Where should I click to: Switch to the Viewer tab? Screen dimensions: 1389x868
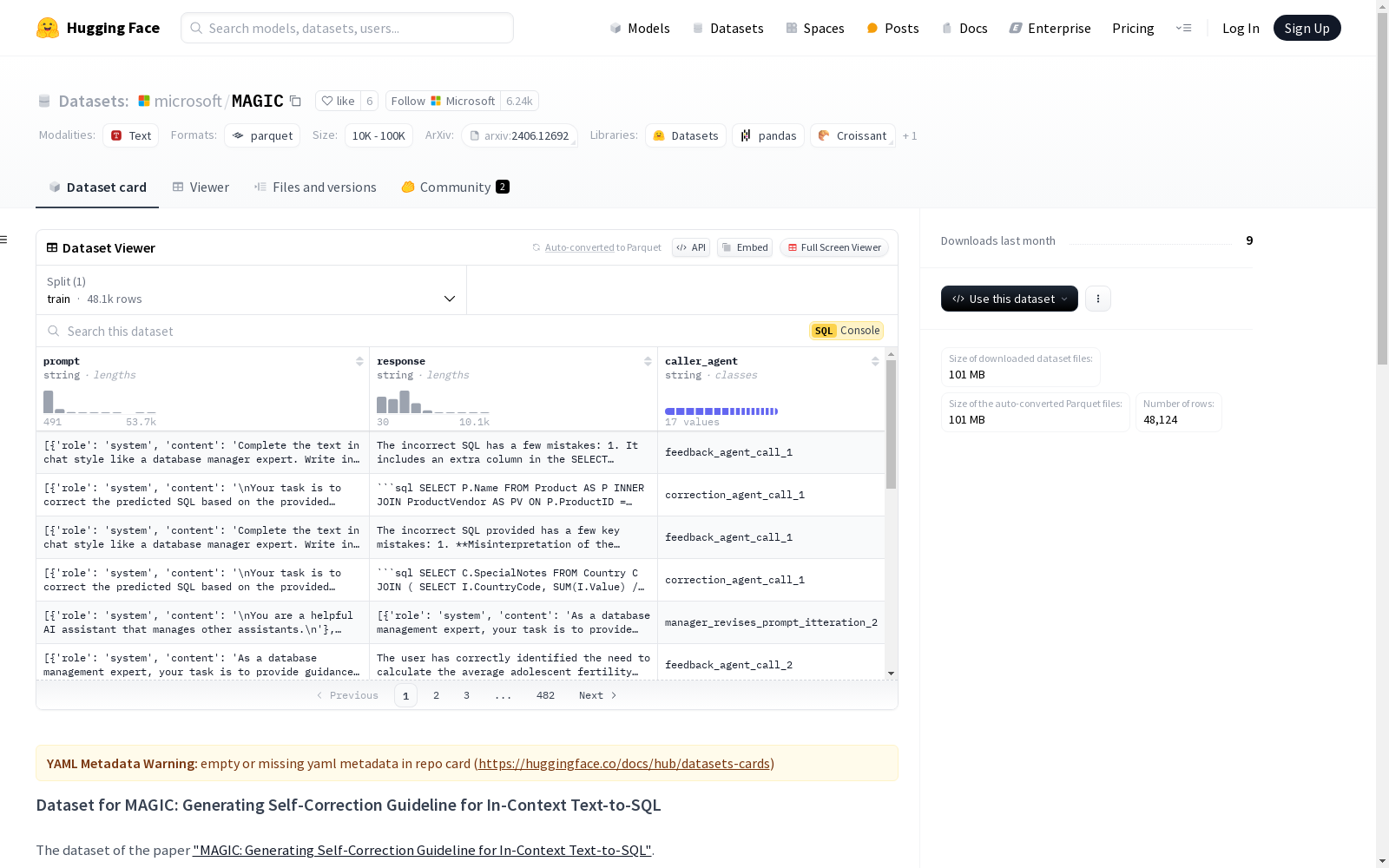pyautogui.click(x=201, y=187)
